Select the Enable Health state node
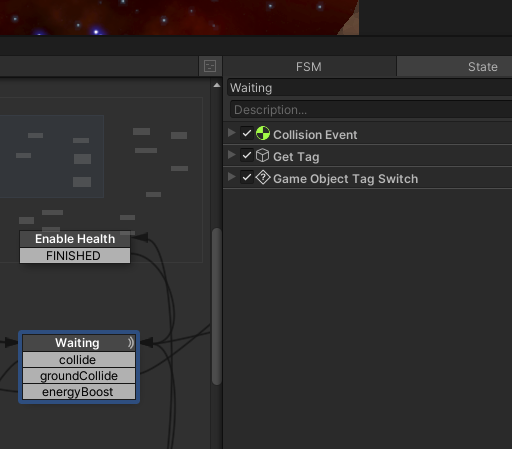 coord(75,239)
